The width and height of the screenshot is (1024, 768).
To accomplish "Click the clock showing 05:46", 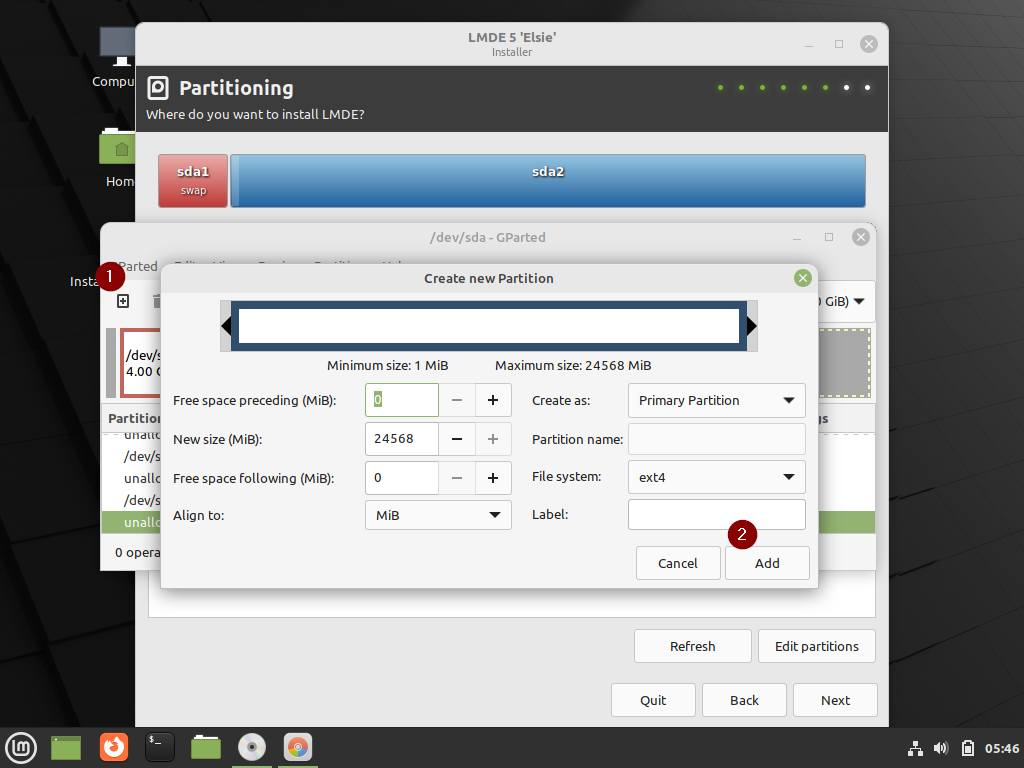I will click(x=1002, y=748).
